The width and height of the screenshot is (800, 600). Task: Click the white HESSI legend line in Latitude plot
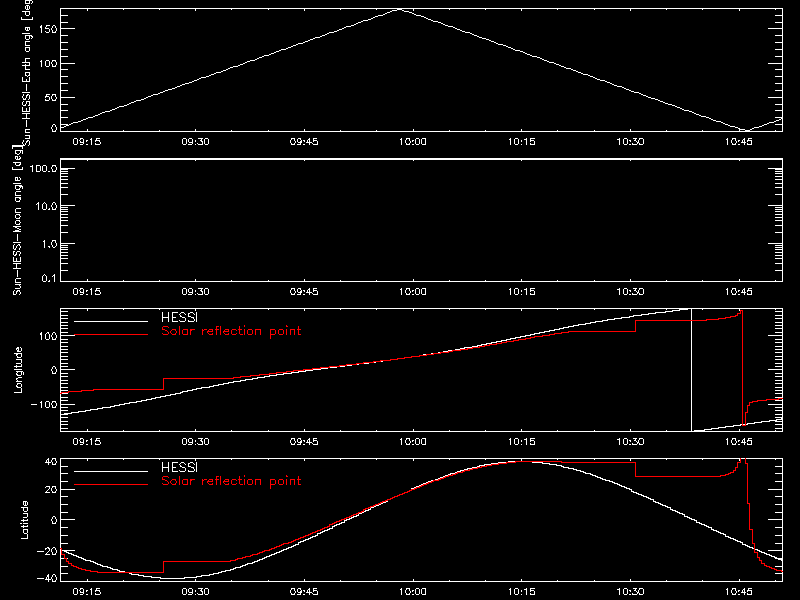click(111, 471)
